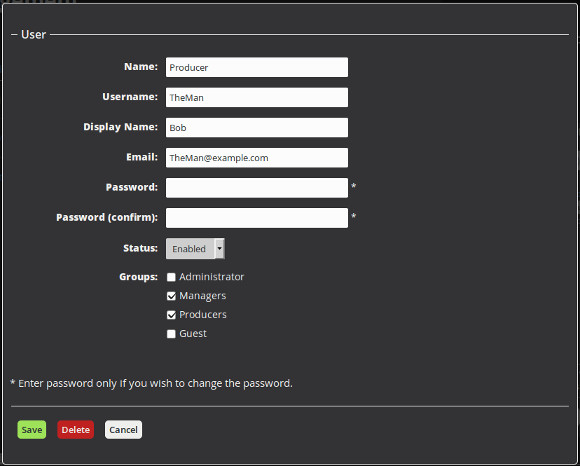Click the Managers label text
This screenshot has height=466, width=580.
point(203,296)
